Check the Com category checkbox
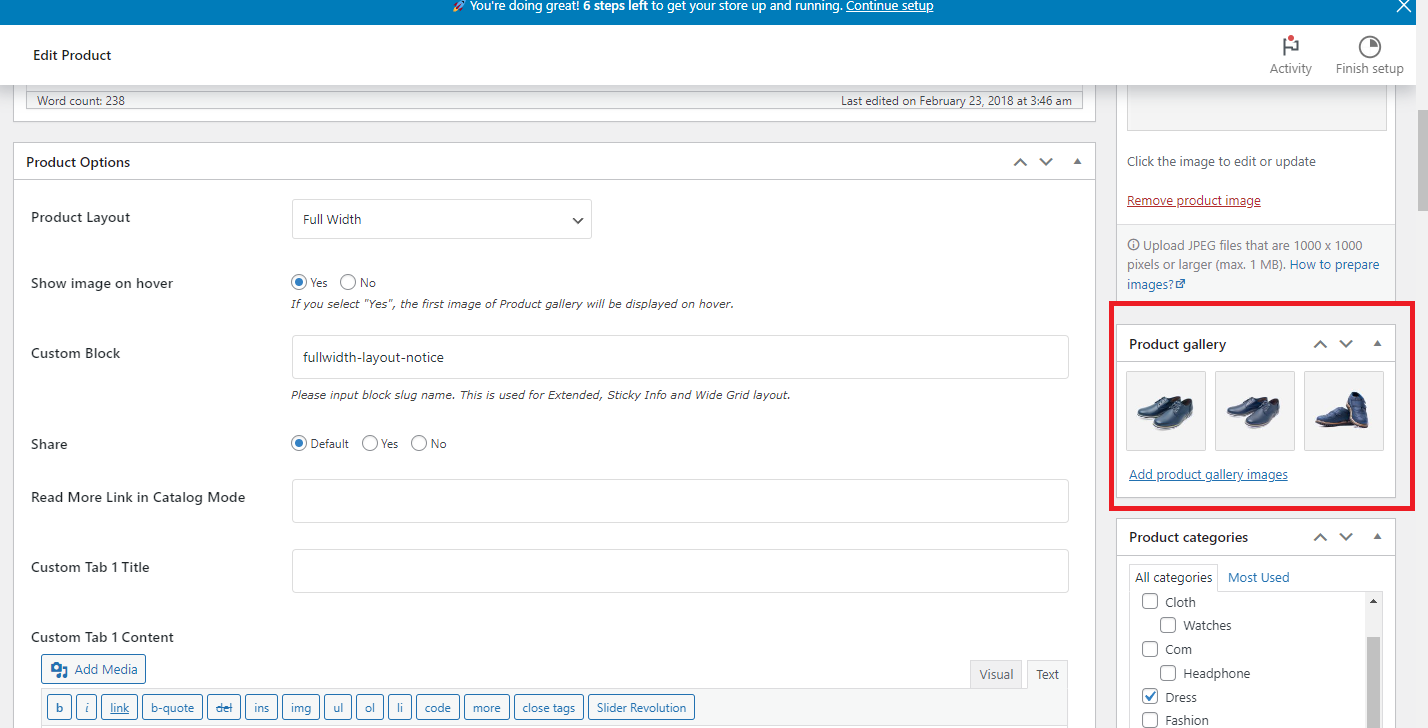 coord(1150,649)
